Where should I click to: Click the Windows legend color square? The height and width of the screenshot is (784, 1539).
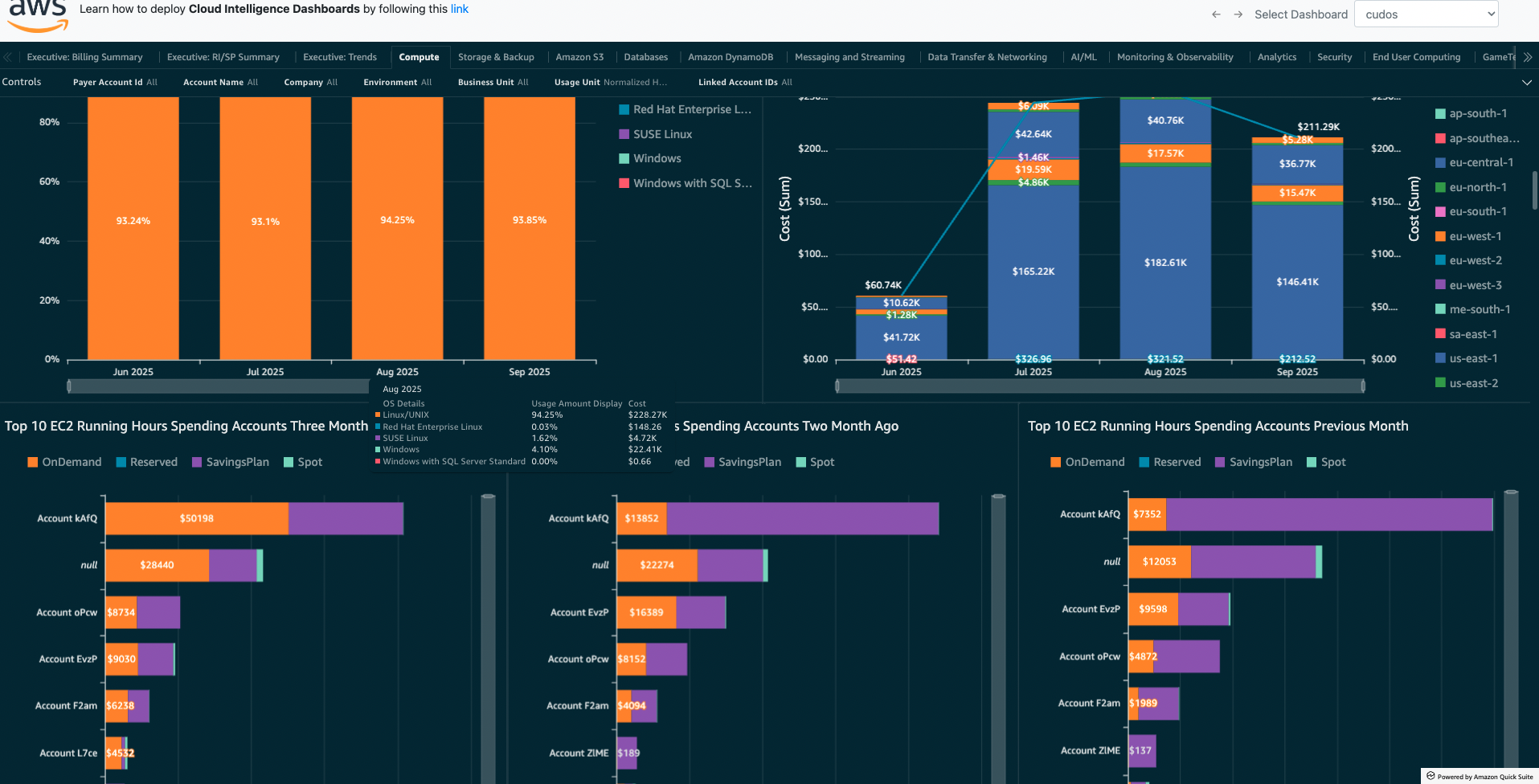coord(624,159)
